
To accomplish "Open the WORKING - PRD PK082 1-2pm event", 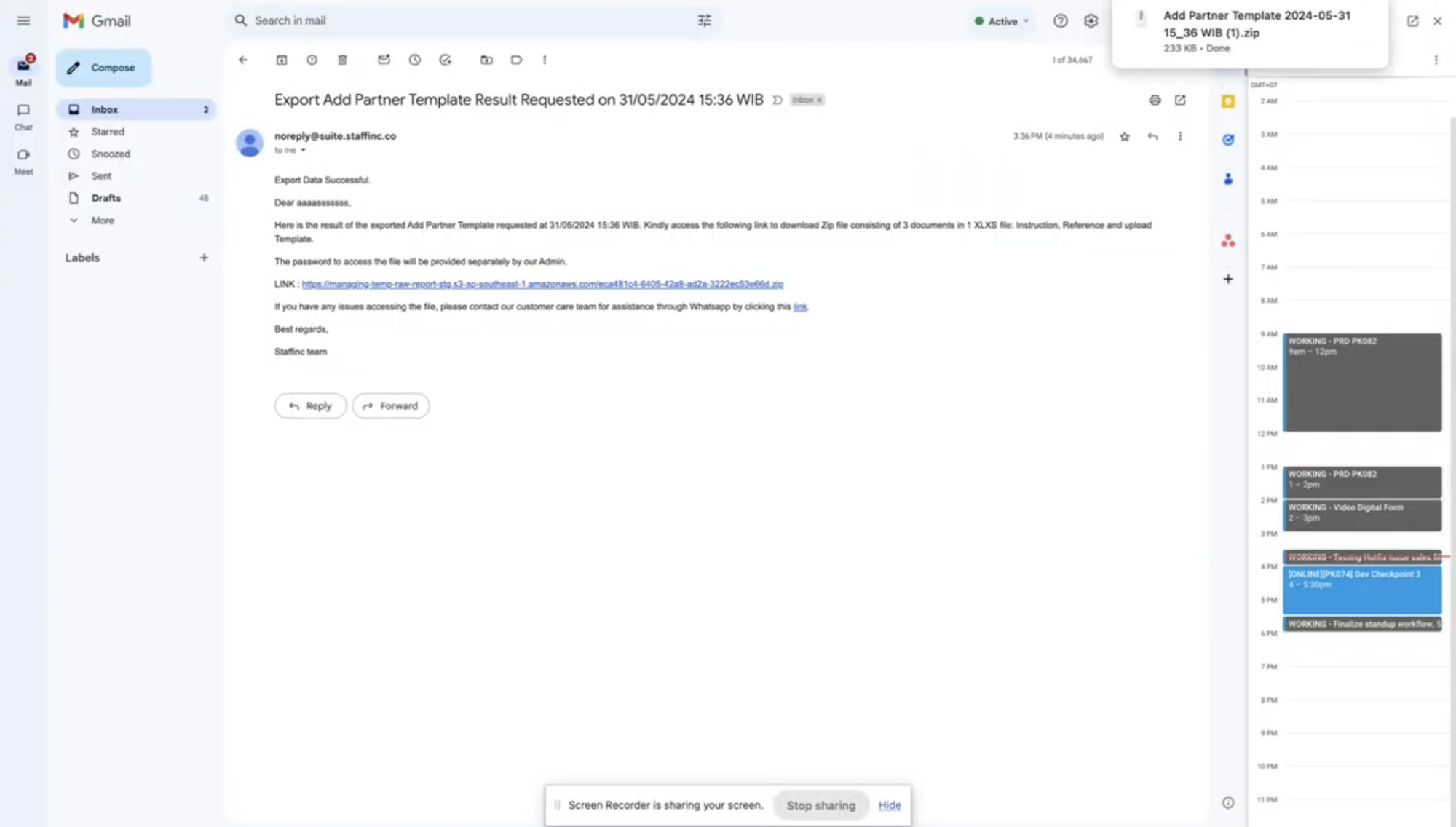I will [x=1362, y=482].
